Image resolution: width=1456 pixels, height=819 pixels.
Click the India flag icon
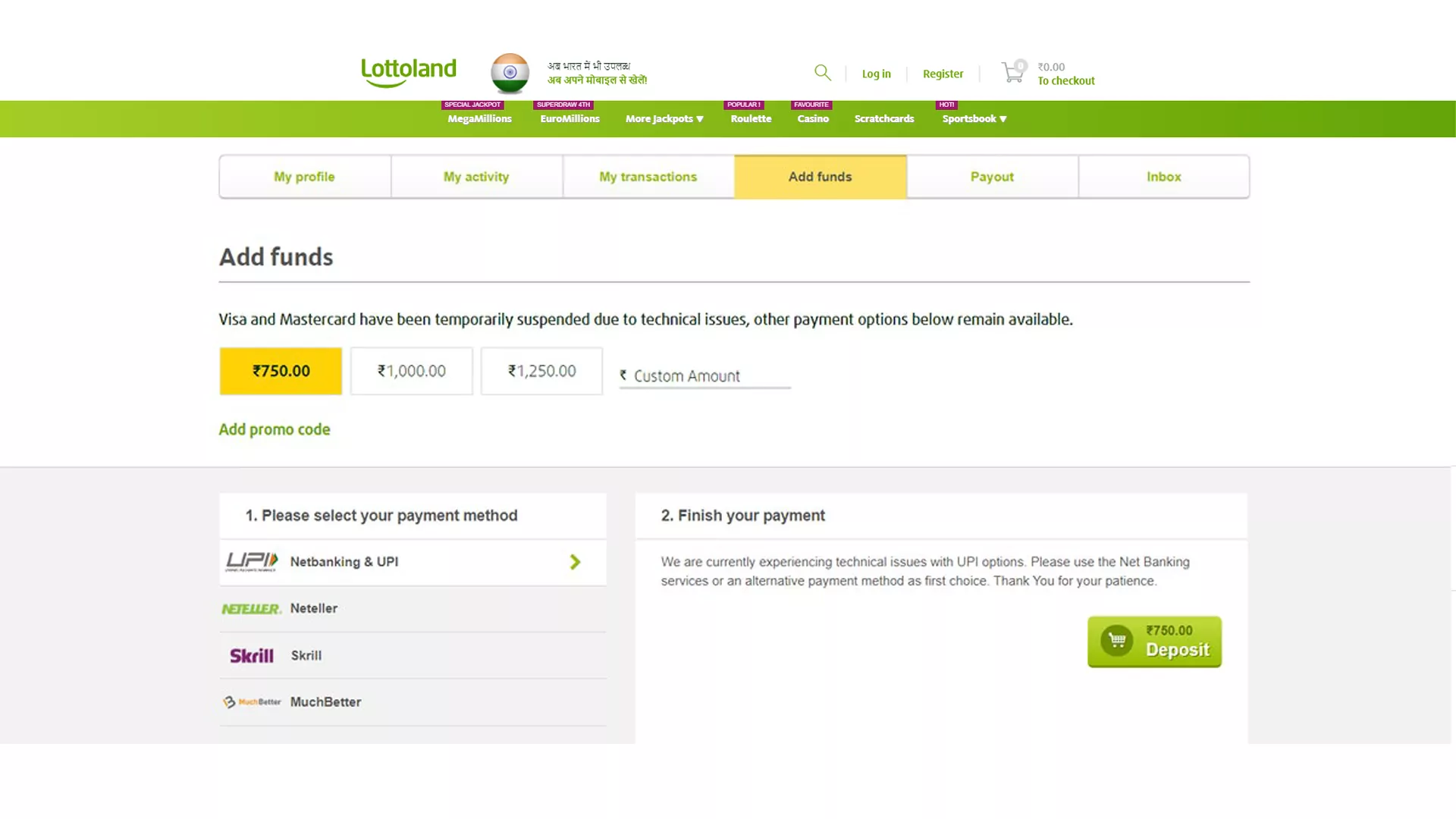[510, 73]
